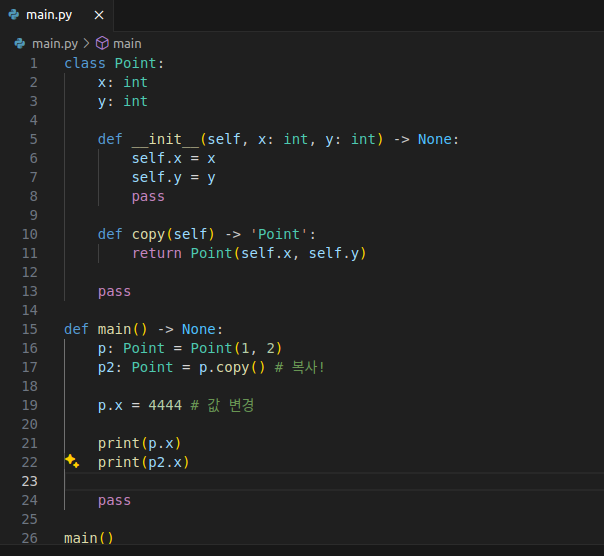The image size is (604, 556).
Task: Close the main.py editor tab
Action: 98,16
